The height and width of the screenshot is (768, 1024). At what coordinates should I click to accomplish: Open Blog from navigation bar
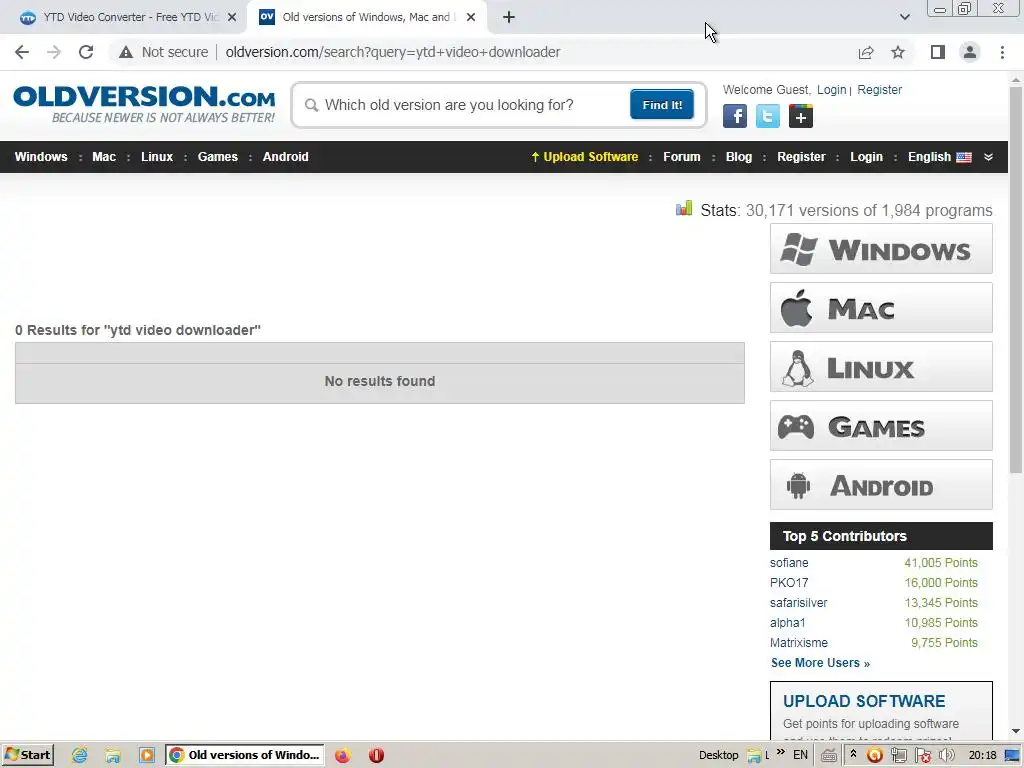pyautogui.click(x=739, y=157)
